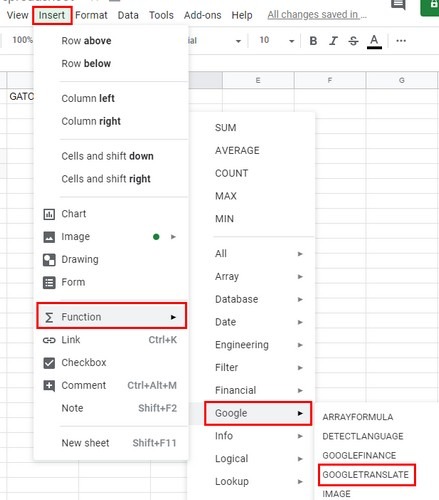Open the Format menu
The height and width of the screenshot is (500, 439).
point(91,15)
